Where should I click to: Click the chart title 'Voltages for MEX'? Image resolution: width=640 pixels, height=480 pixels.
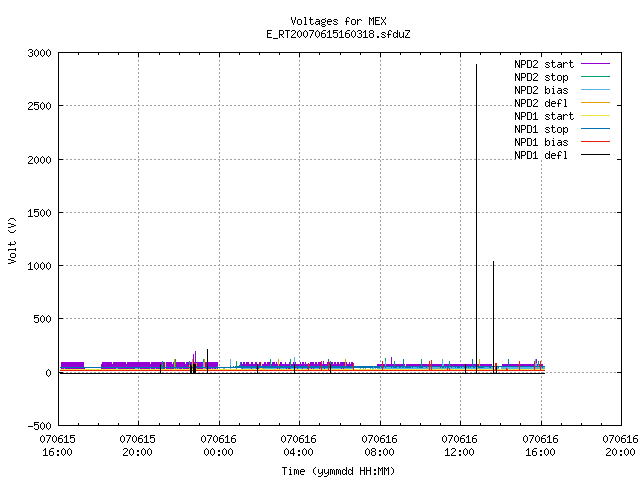(x=338, y=21)
